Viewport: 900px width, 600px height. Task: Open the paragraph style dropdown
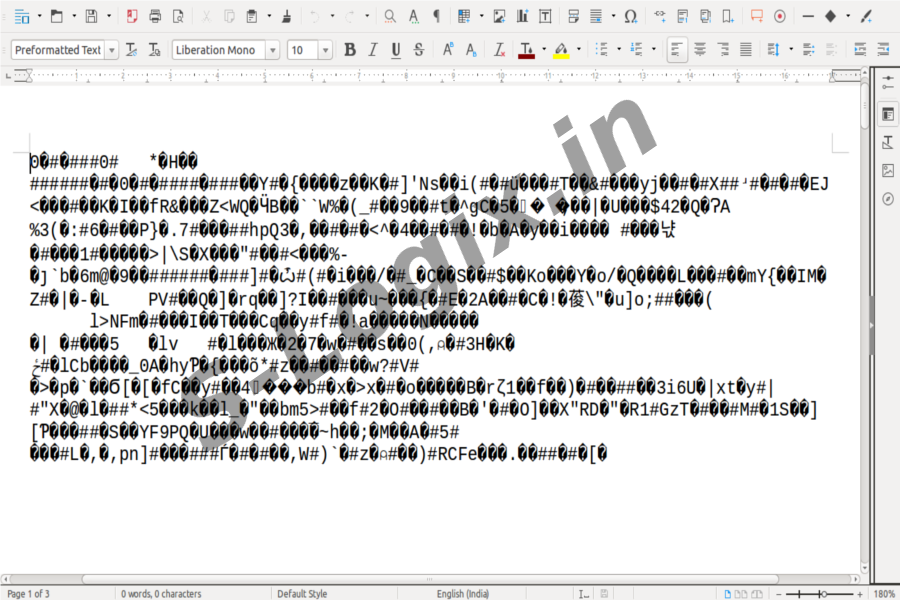pos(111,50)
